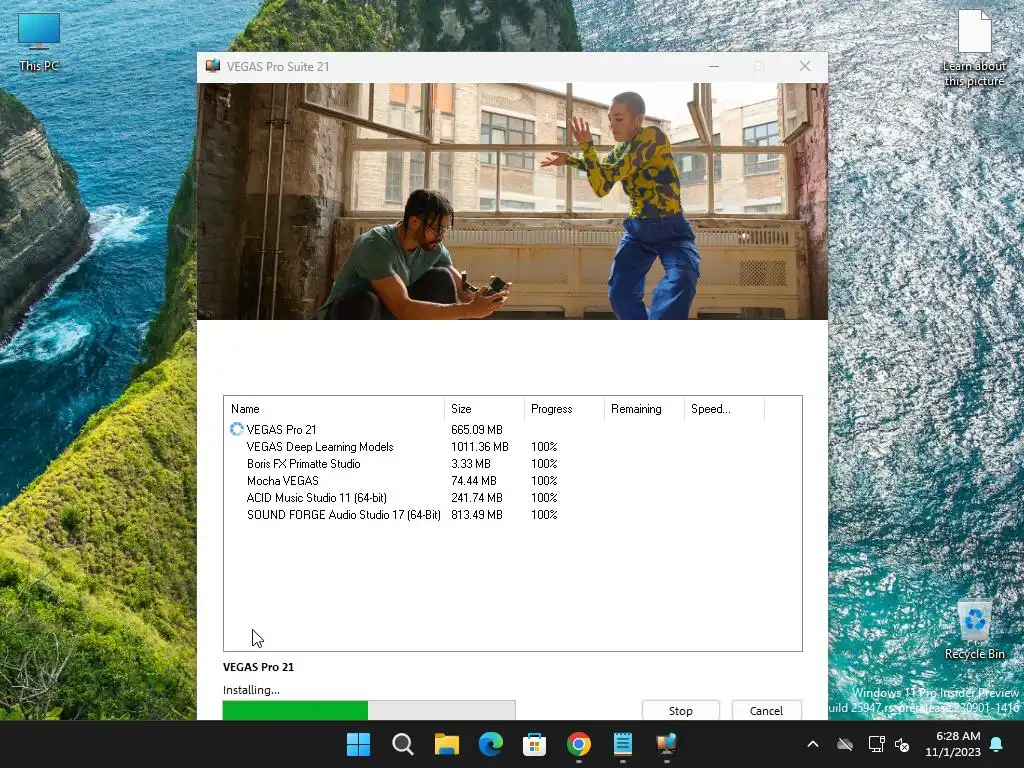Click the Installing... status text
The image size is (1024, 768).
(251, 690)
